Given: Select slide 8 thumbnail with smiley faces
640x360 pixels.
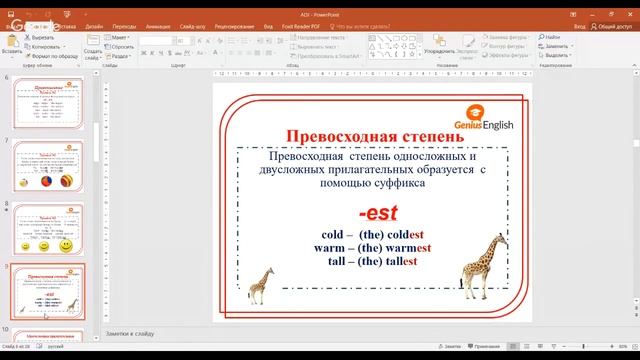Looking at the screenshot, I should [x=48, y=229].
